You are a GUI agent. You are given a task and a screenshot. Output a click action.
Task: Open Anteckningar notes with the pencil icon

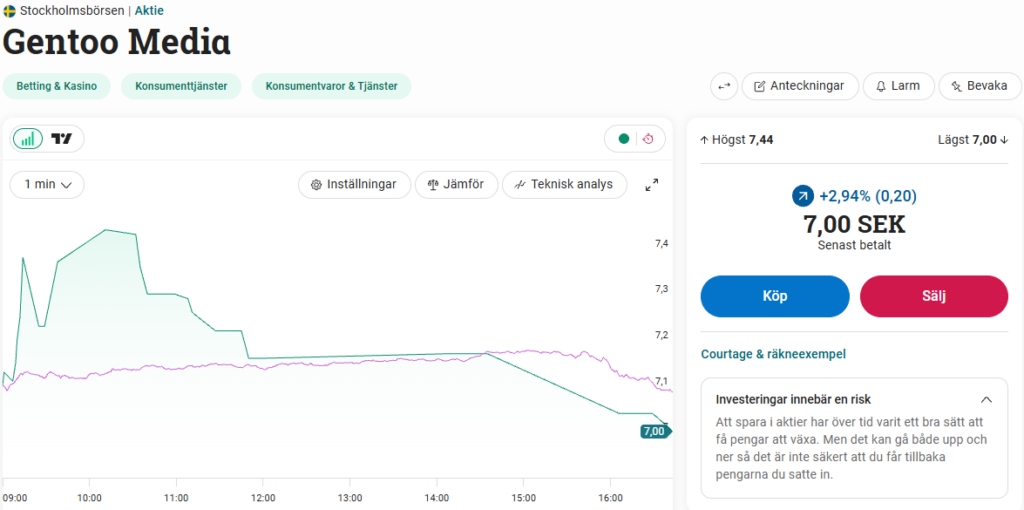(x=798, y=86)
